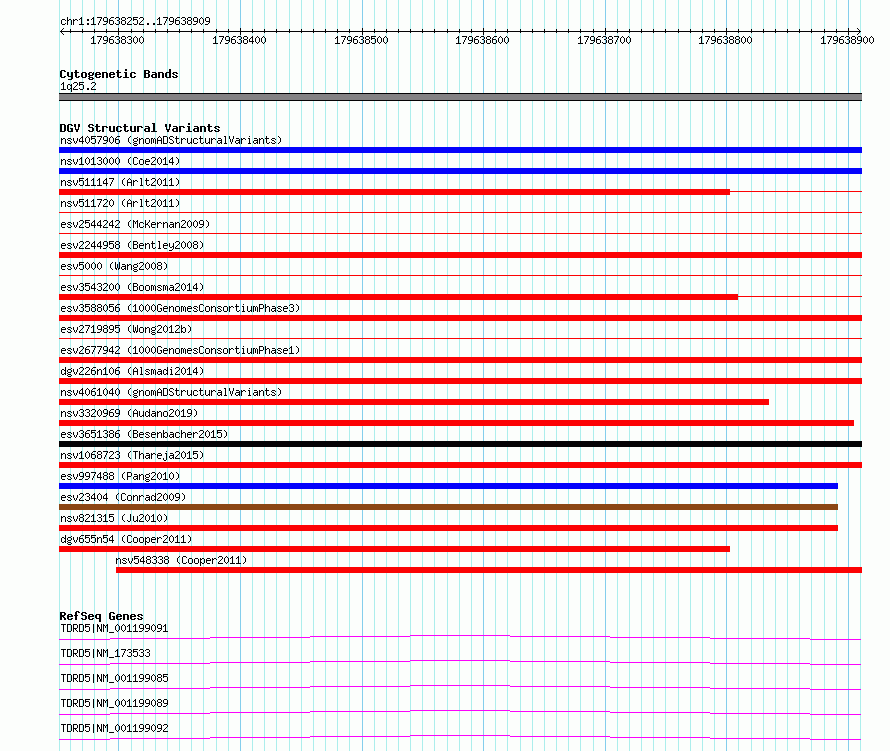This screenshot has height=751, width=890.
Task: Click the nsv4057906 gnomADStructuralVariants label
Action: click(x=171, y=140)
